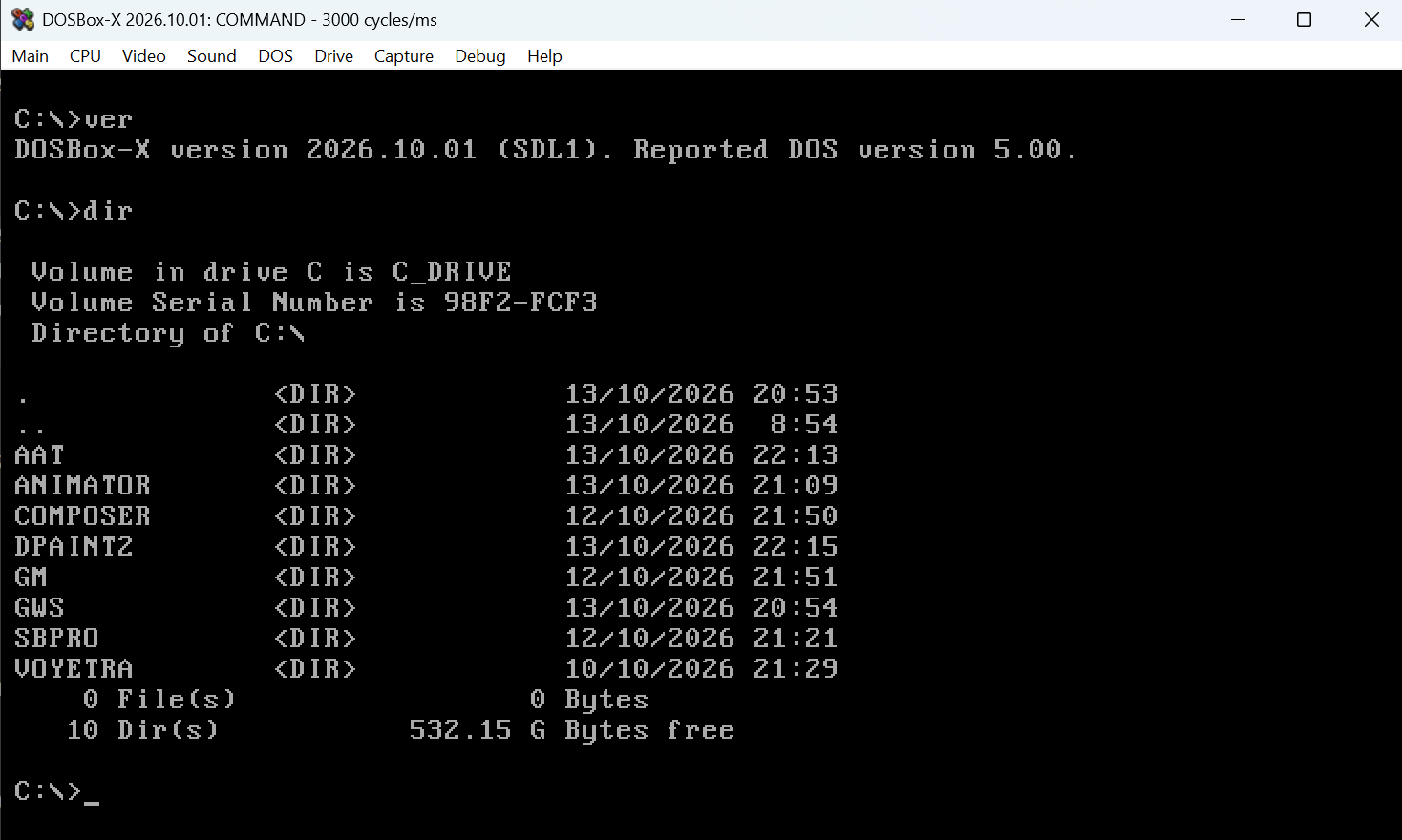Click the VOYETRA directory name
Viewport: 1402px width, 840px height.
coord(74,669)
